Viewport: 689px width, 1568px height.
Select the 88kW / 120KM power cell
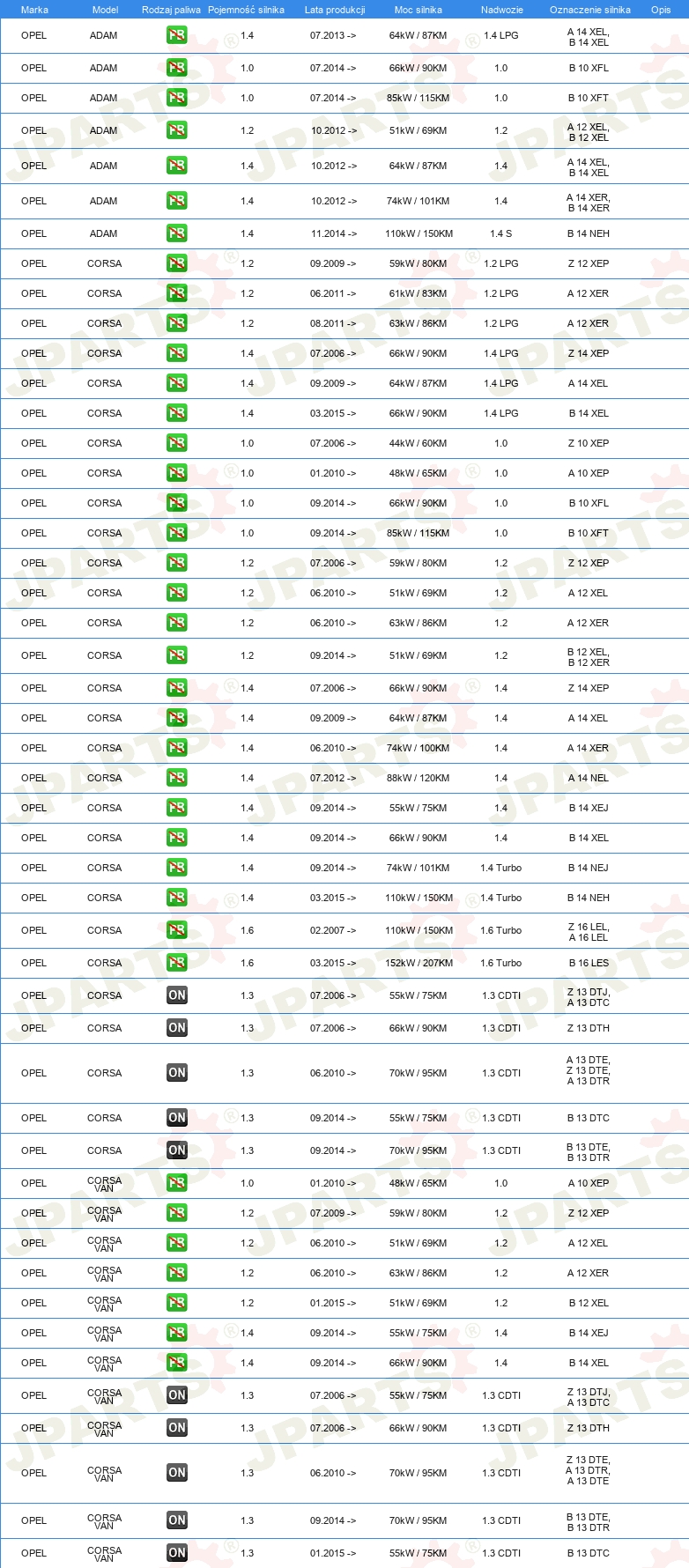(419, 778)
